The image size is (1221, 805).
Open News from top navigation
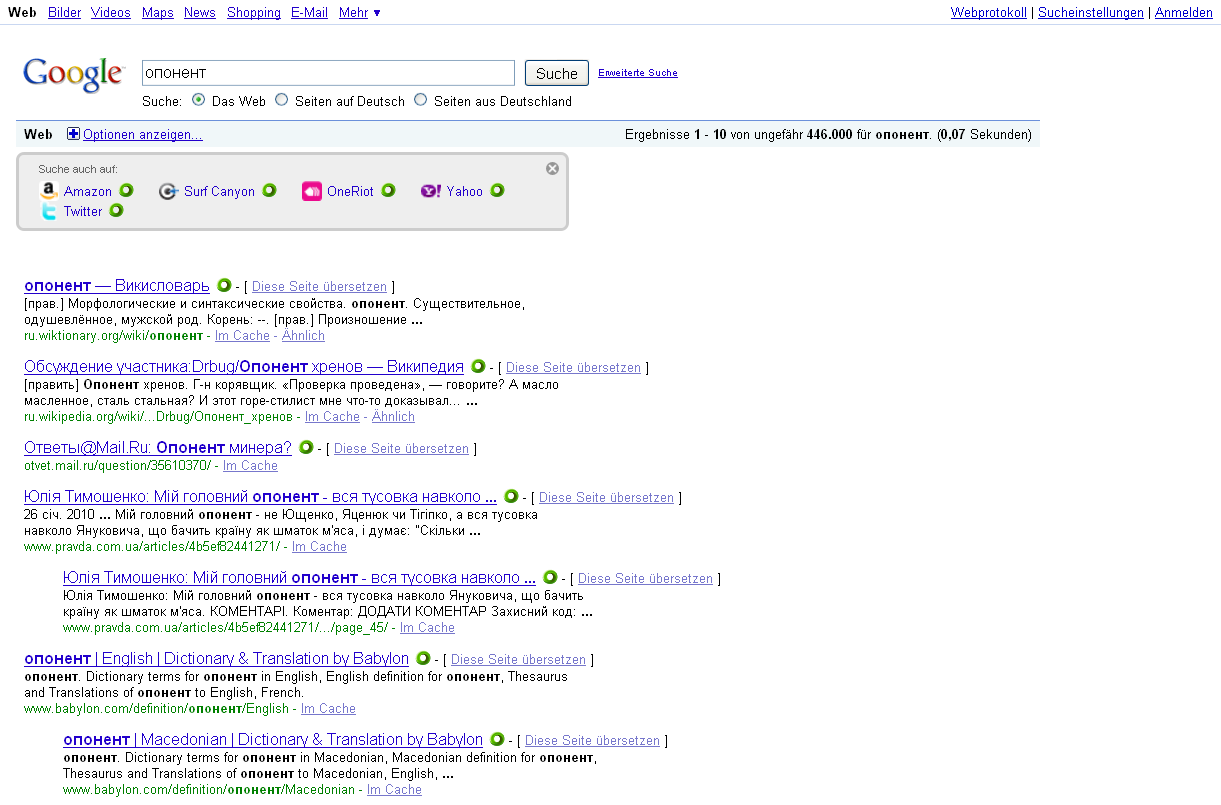click(x=200, y=12)
